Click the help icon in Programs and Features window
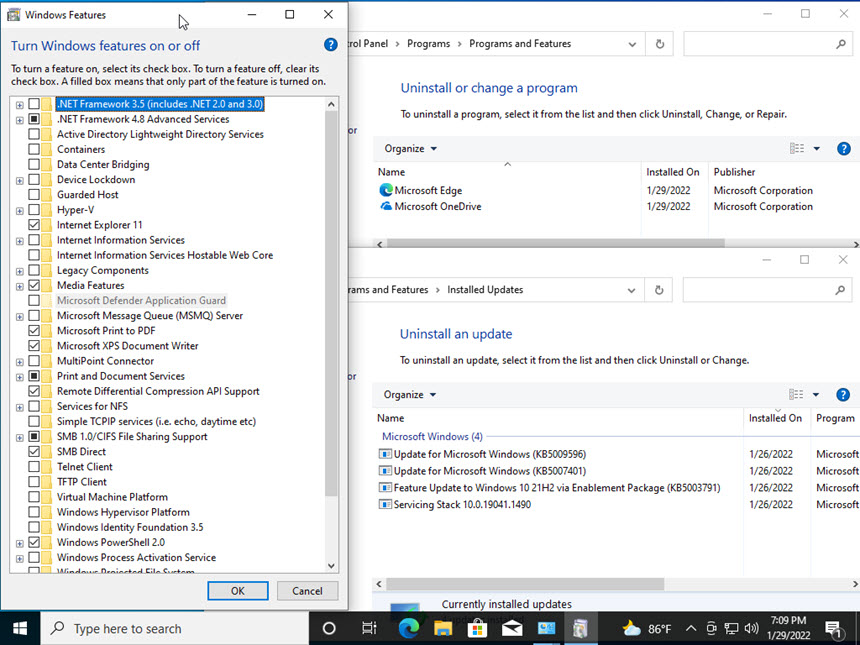This screenshot has height=645, width=860. click(x=844, y=149)
